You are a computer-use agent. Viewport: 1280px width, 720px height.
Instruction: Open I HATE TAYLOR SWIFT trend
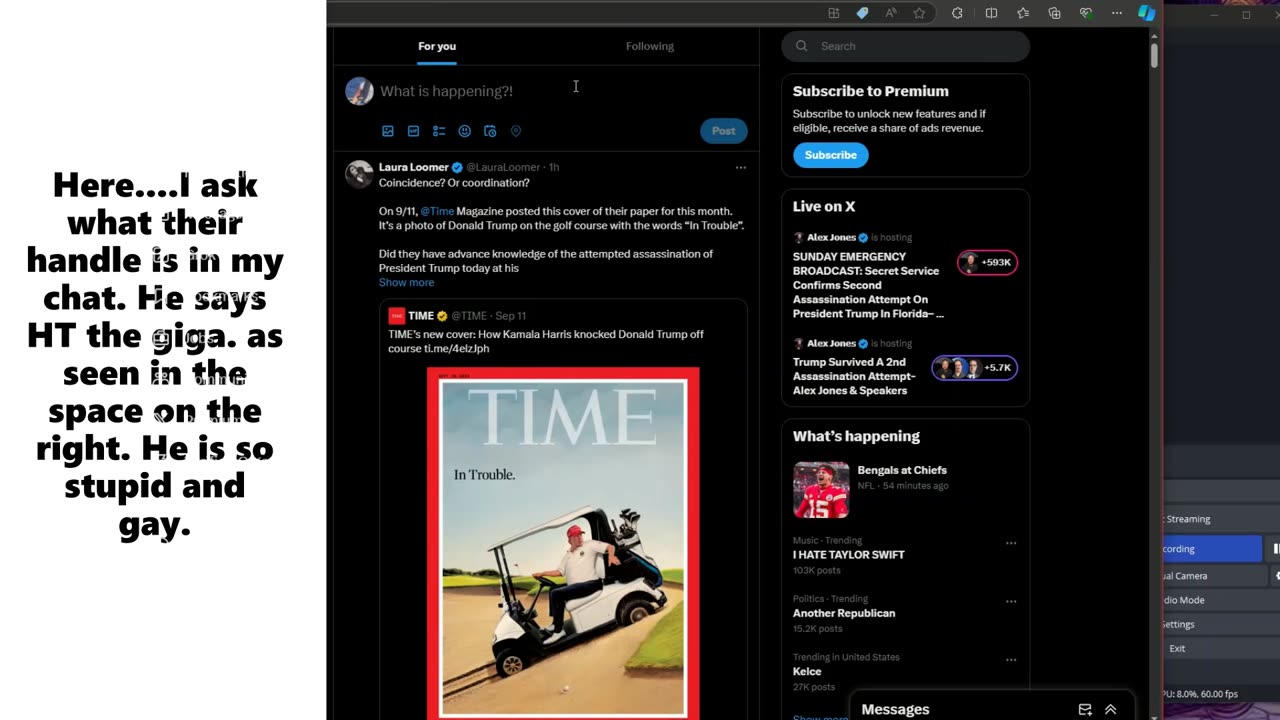pyautogui.click(x=849, y=554)
